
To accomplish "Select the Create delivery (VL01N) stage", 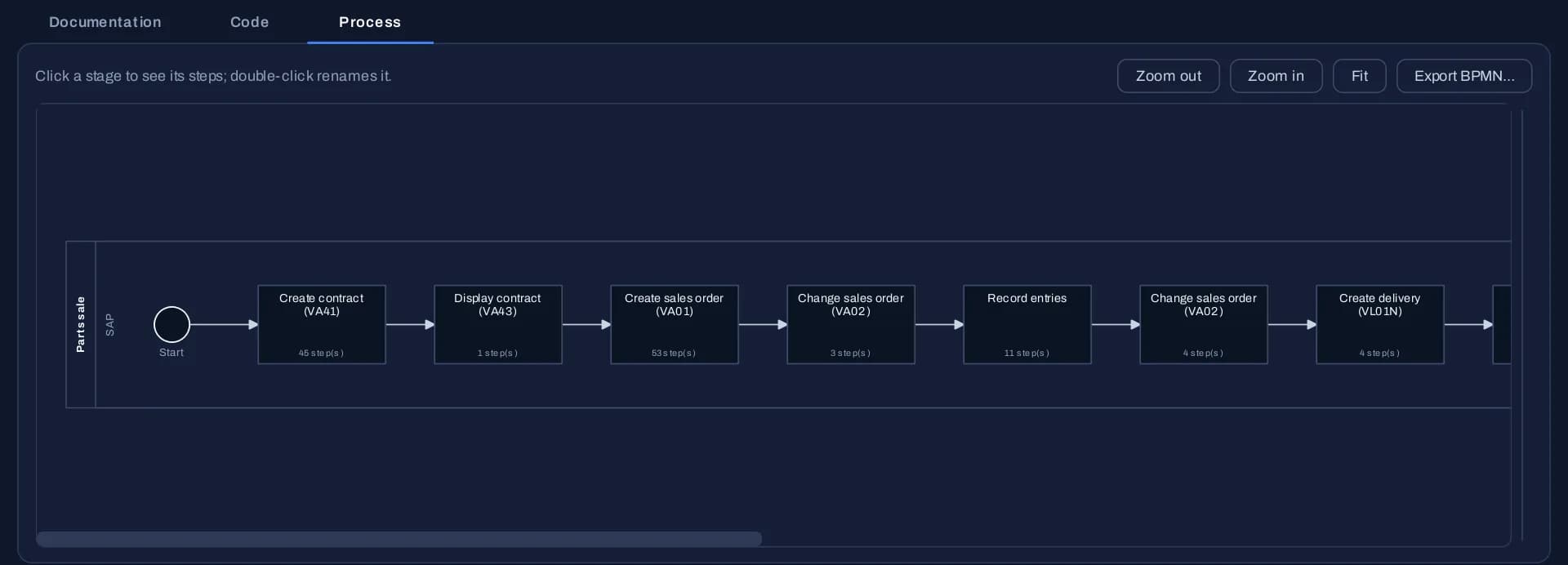I will click(x=1380, y=324).
